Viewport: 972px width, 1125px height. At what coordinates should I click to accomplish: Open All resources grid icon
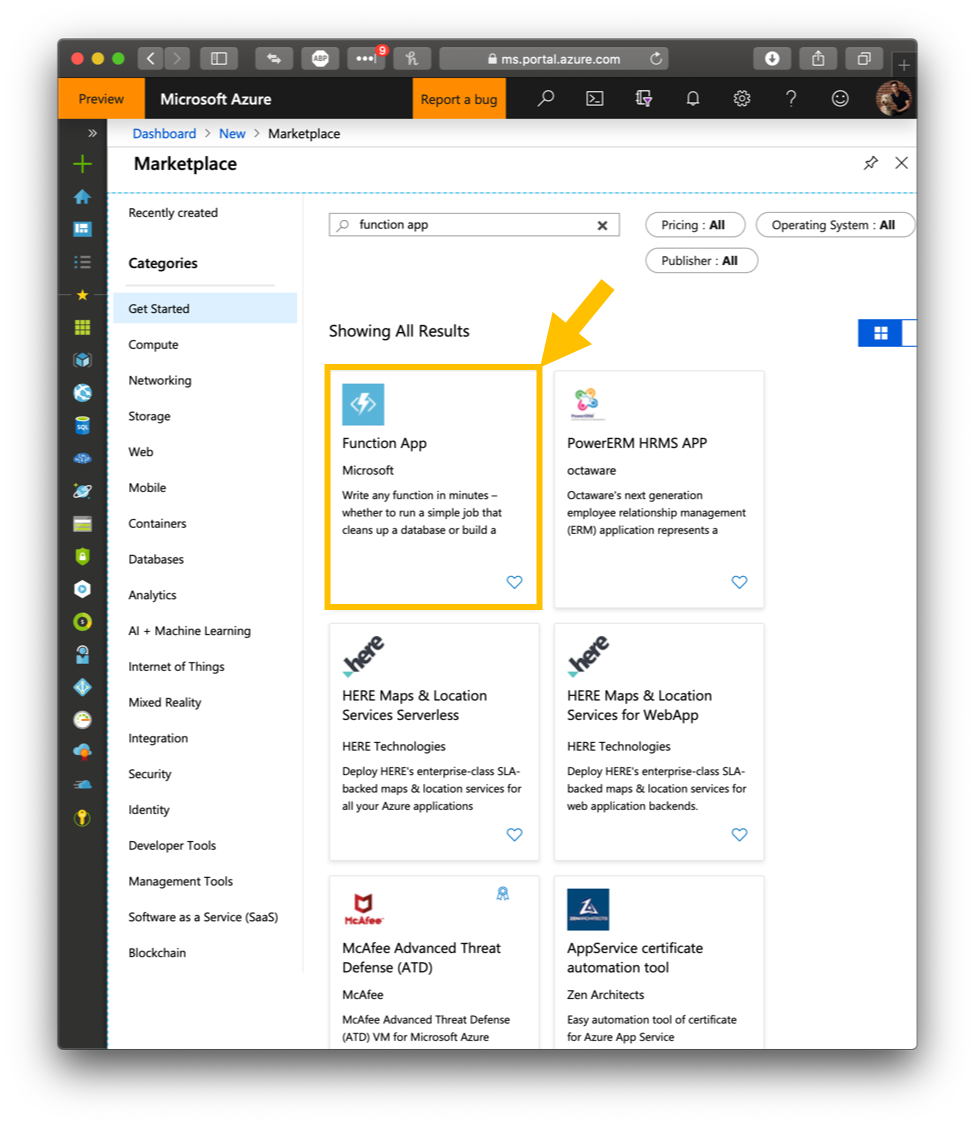(x=82, y=328)
